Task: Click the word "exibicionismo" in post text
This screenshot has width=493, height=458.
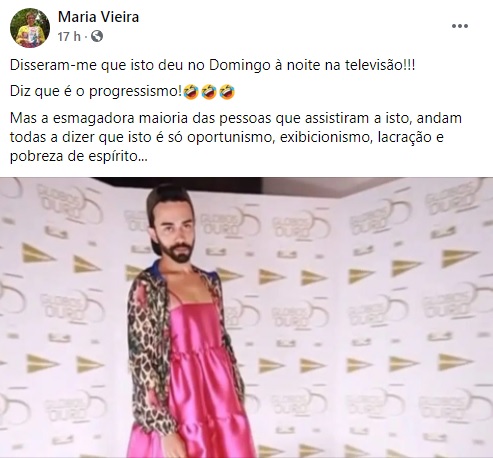Action: pyautogui.click(x=325, y=137)
